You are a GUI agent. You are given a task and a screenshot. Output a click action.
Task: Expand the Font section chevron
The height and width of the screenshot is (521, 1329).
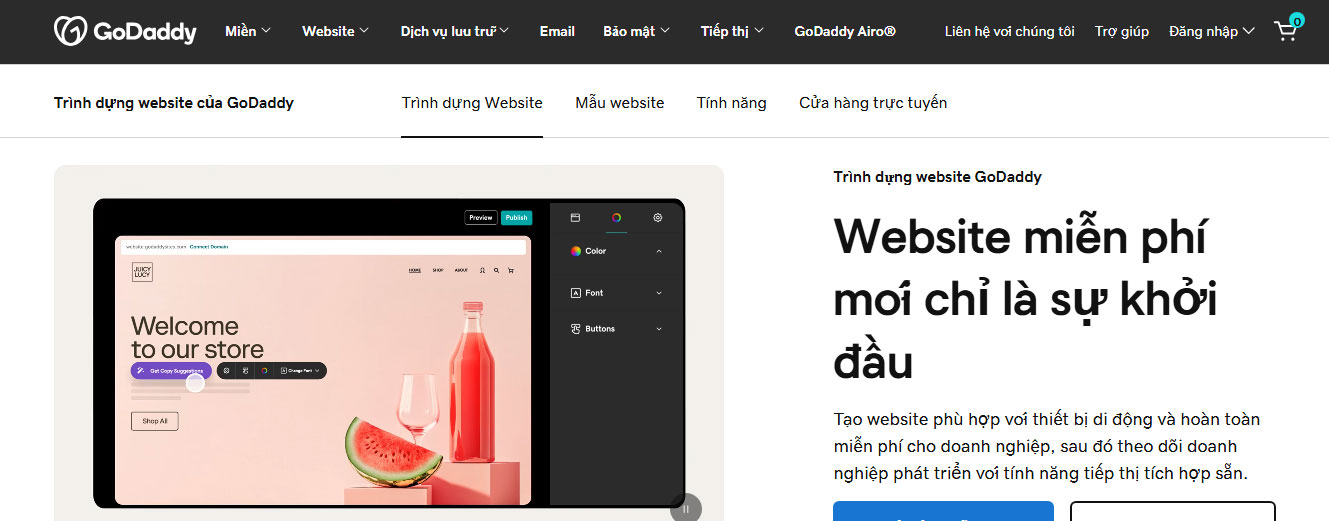click(659, 293)
